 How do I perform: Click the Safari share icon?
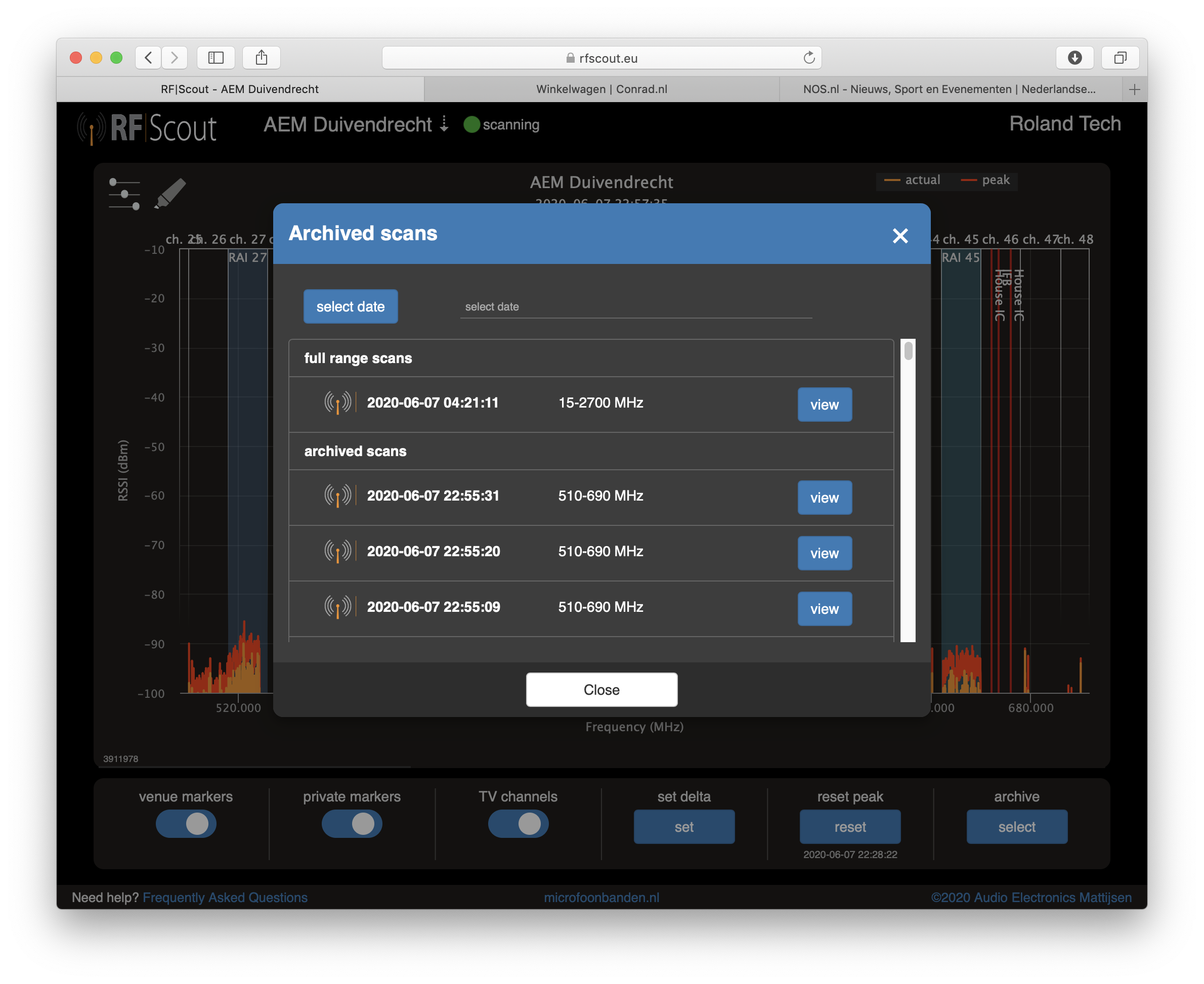262,57
